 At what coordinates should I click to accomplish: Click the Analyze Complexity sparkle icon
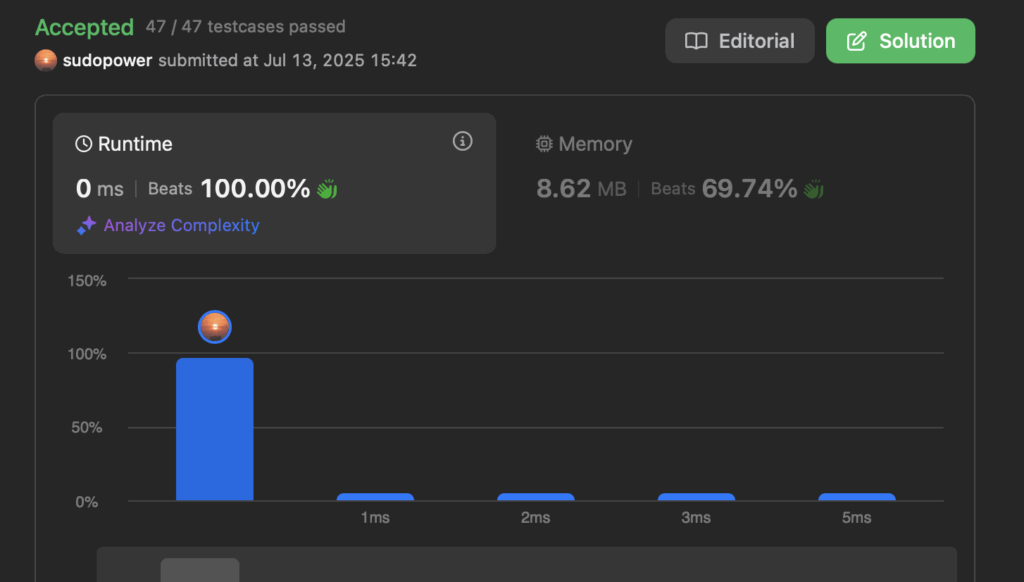(86, 225)
